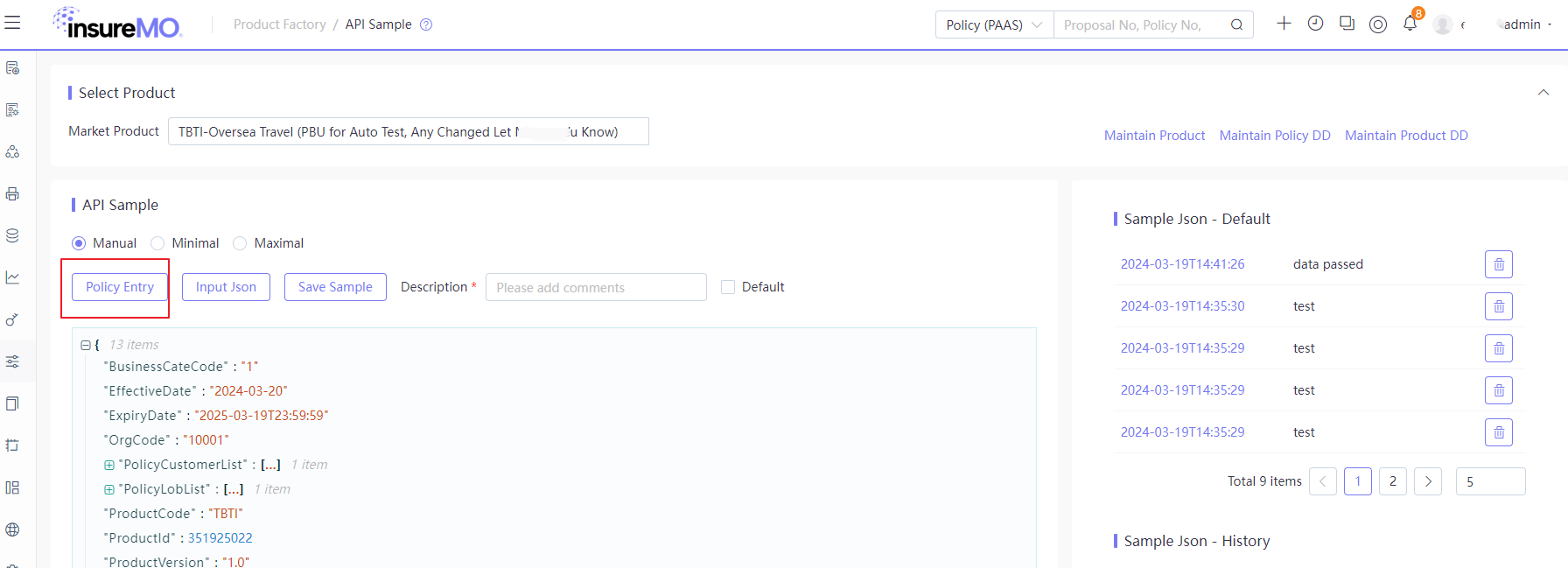
Task: Open the first sidebar document-search icon
Action: point(12,67)
